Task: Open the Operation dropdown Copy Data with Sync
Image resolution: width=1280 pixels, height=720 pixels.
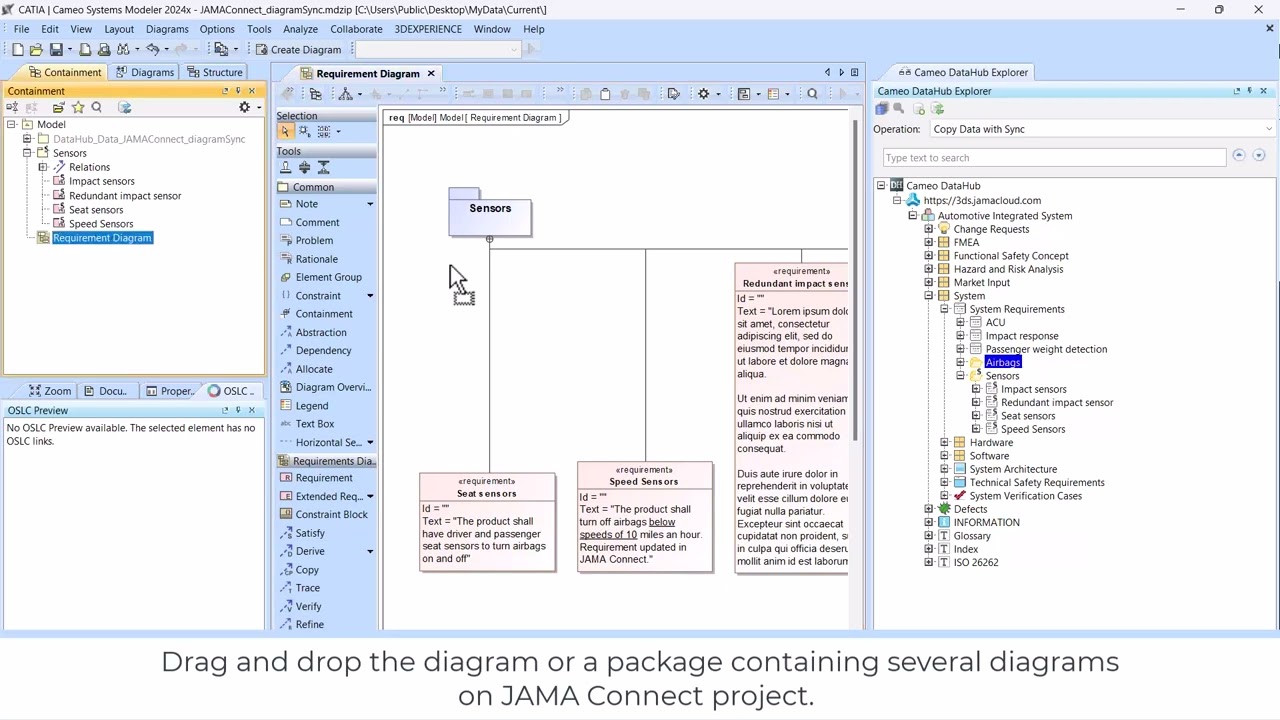Action: 1102,129
